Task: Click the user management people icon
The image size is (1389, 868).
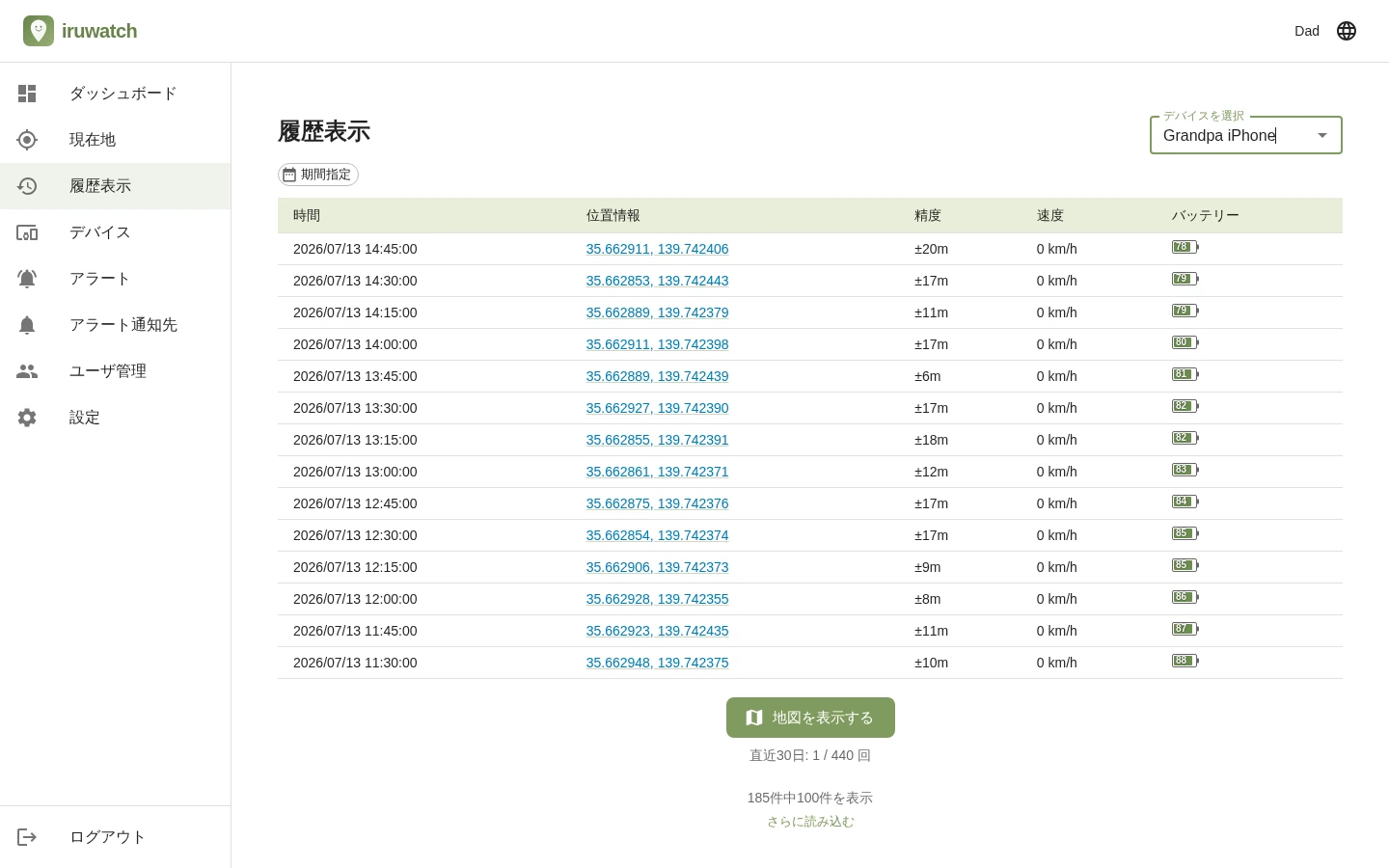Action: coord(27,371)
